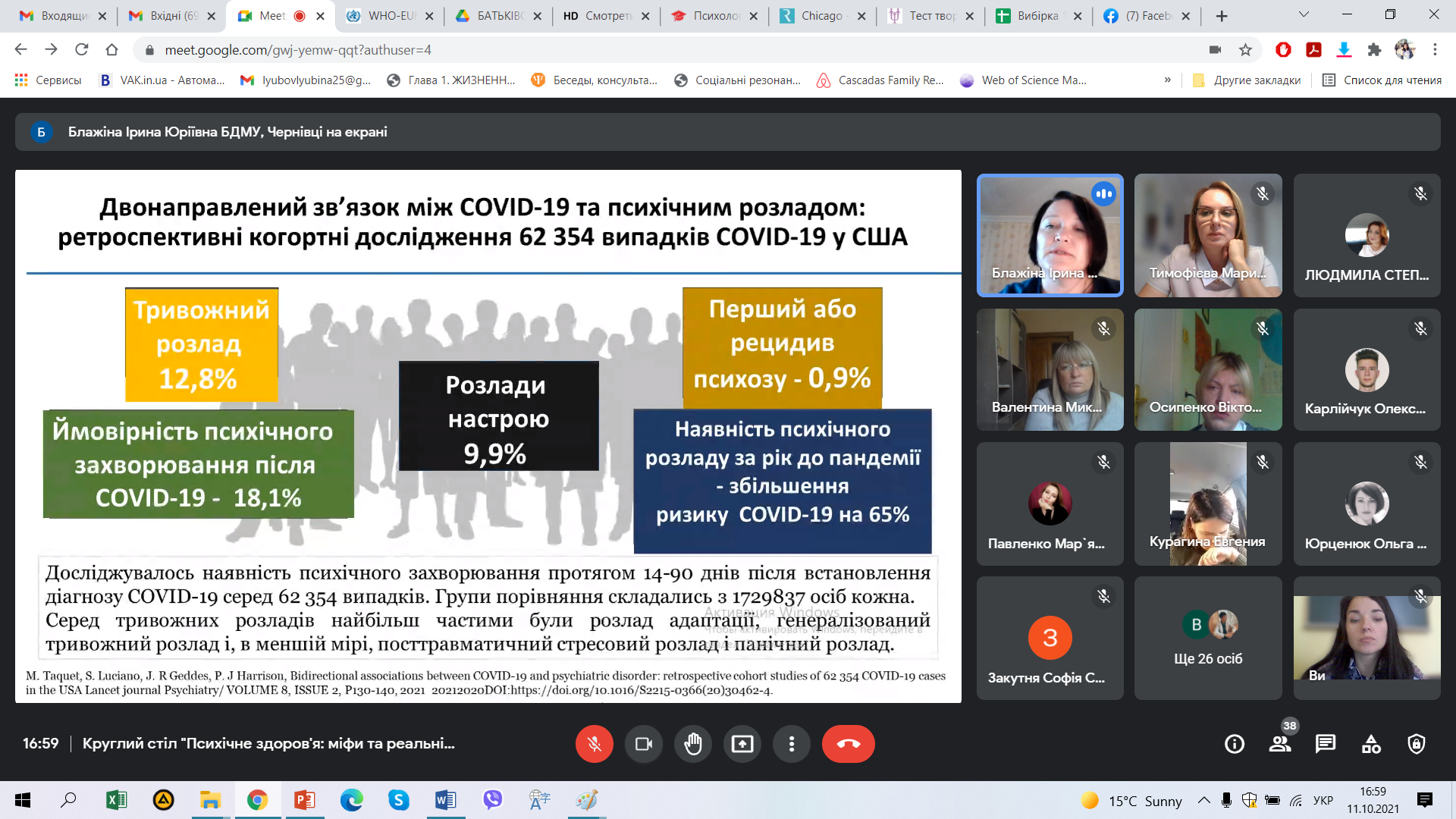Show hidden system tray icons arrow
The width and height of the screenshot is (1456, 819).
pyautogui.click(x=1203, y=800)
